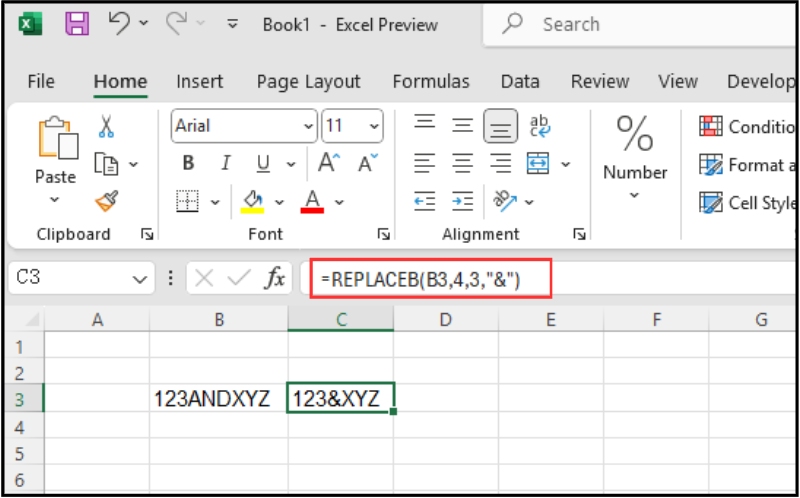Click the Insert Function fx icon
The image size is (800, 498).
point(275,279)
